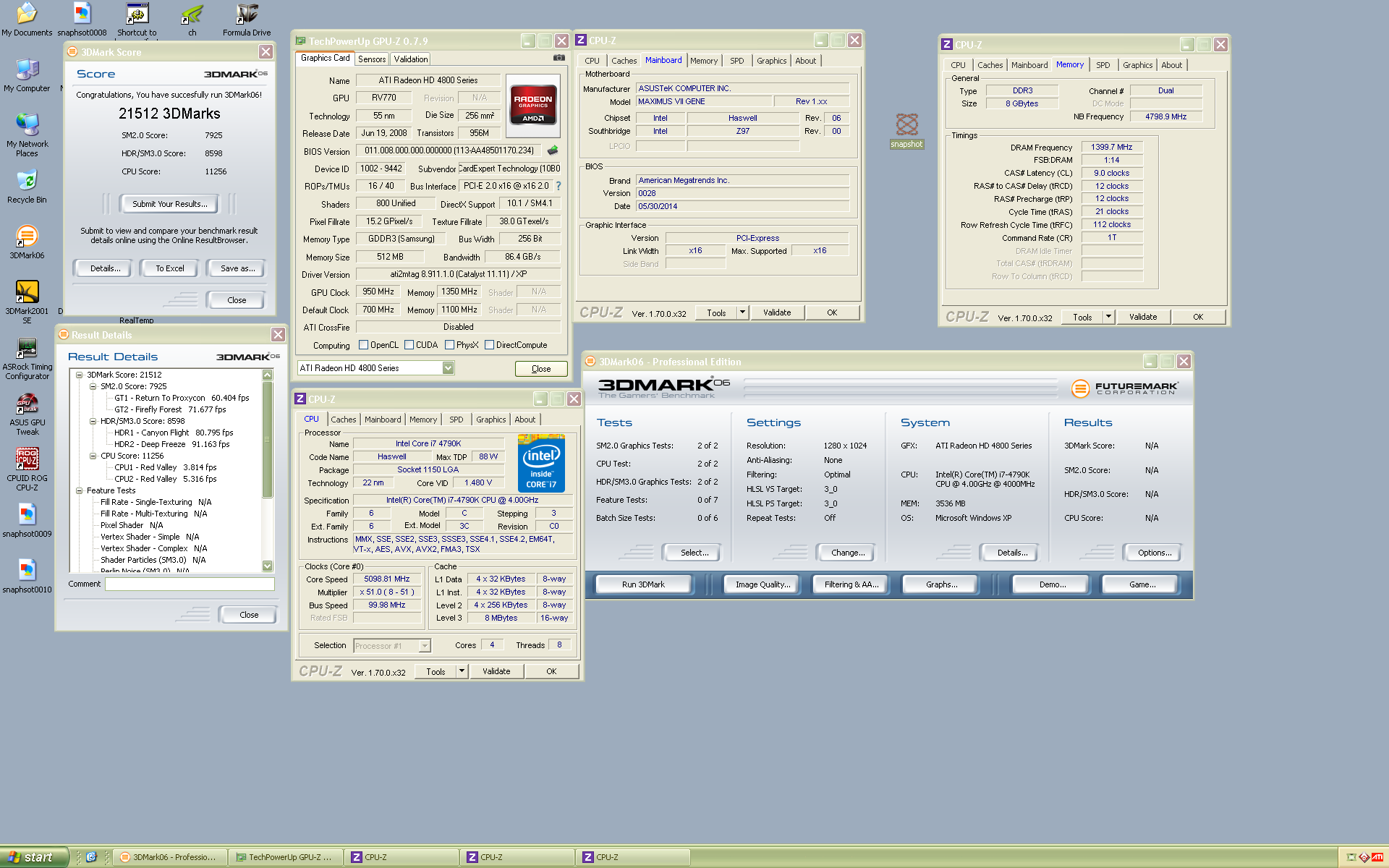
Task: Click Submit Your Results button
Action: point(170,204)
